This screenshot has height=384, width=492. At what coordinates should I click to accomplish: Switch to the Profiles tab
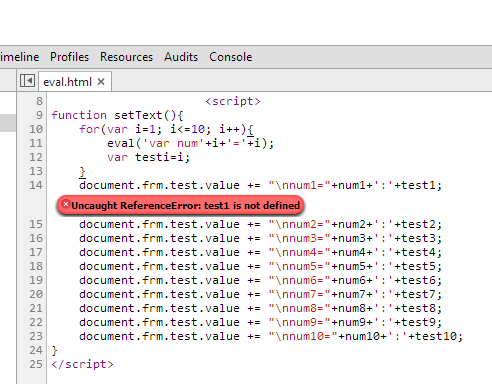click(x=69, y=57)
